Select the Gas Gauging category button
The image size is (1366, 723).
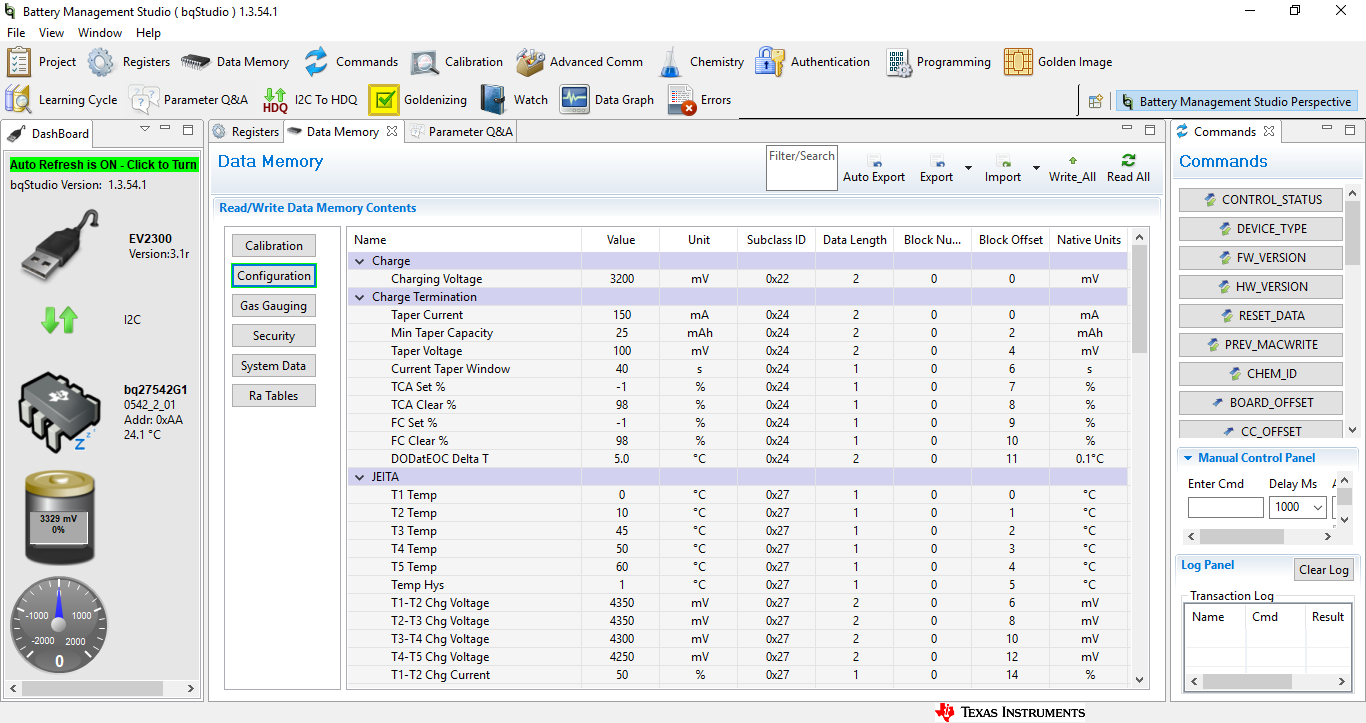[274, 306]
